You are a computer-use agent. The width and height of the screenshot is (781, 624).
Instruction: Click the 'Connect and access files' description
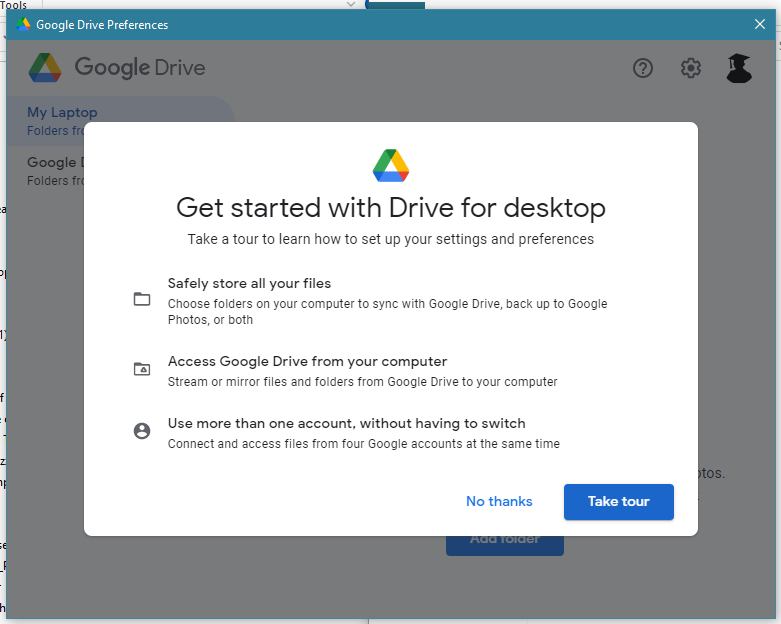click(x=364, y=444)
